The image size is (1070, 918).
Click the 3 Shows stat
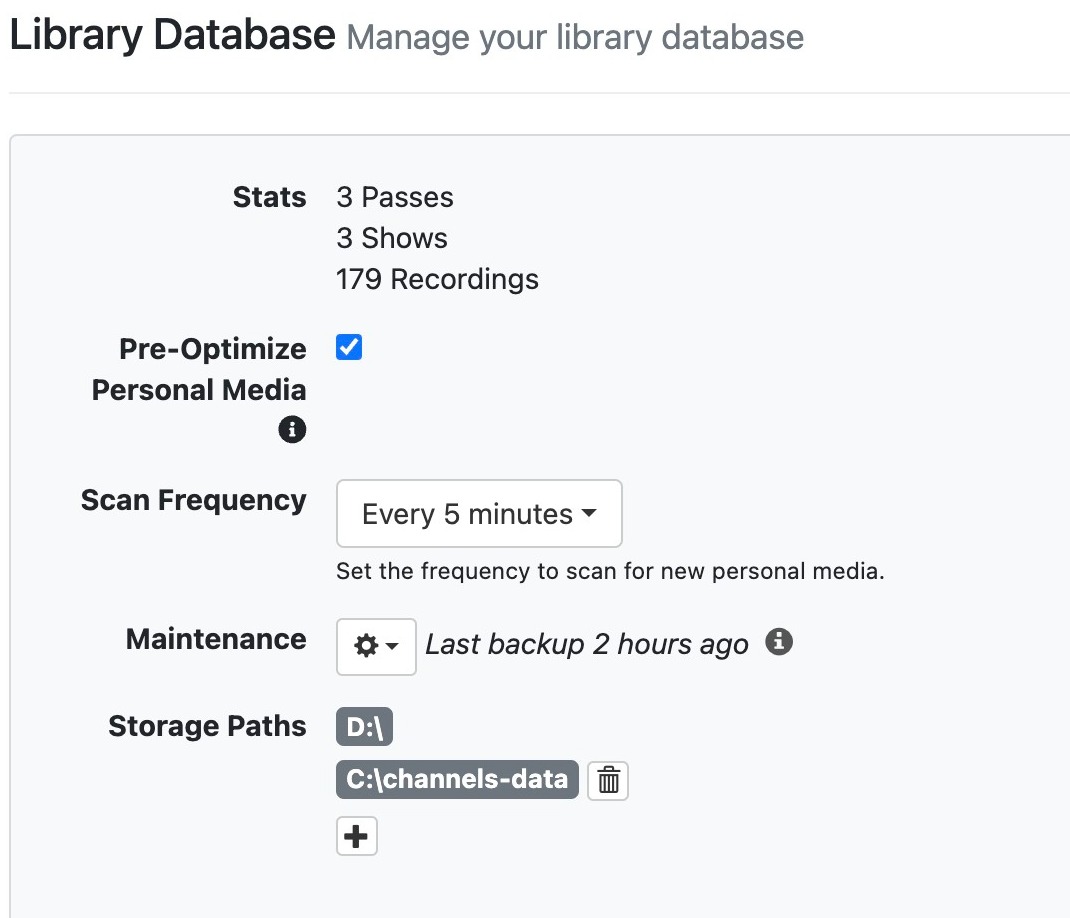pos(392,238)
